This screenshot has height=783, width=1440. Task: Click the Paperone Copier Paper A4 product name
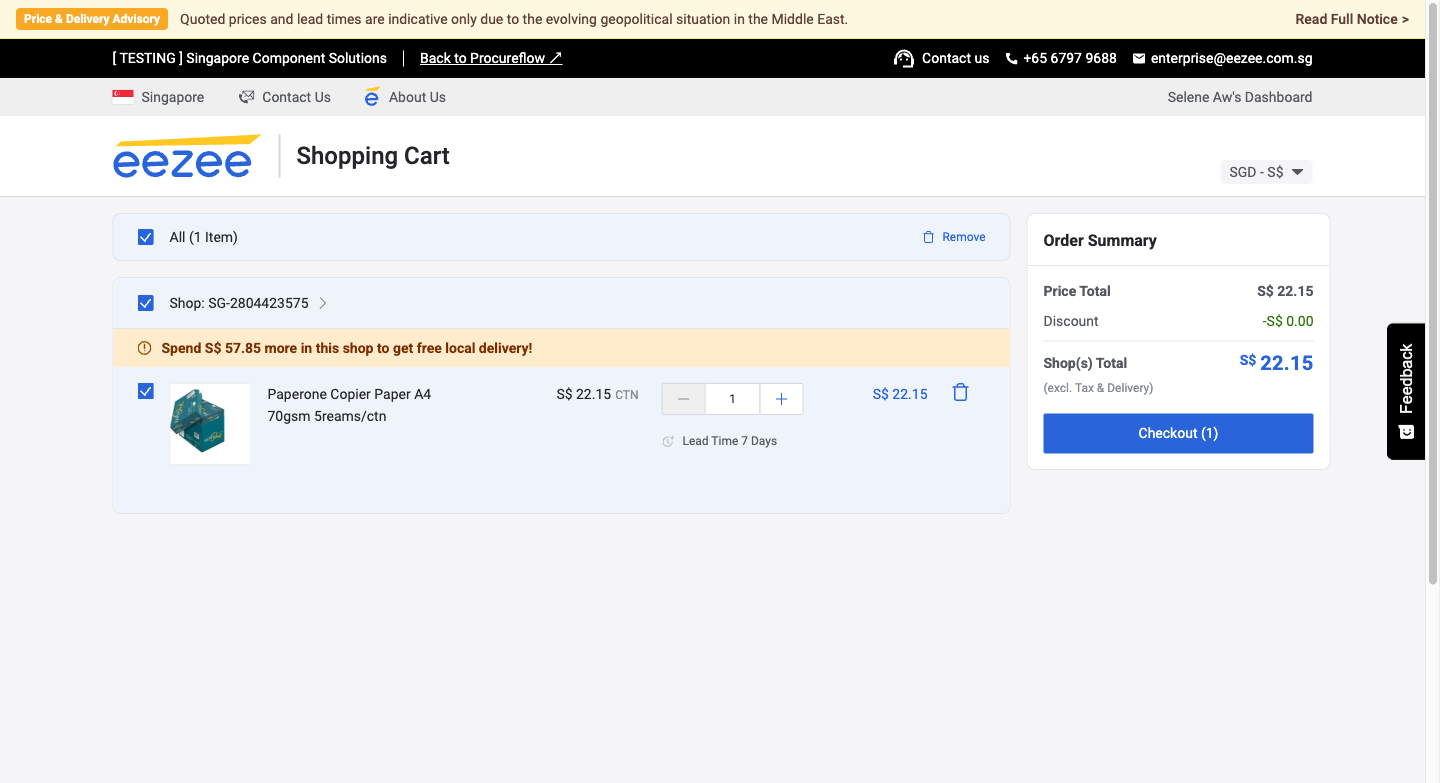point(349,405)
